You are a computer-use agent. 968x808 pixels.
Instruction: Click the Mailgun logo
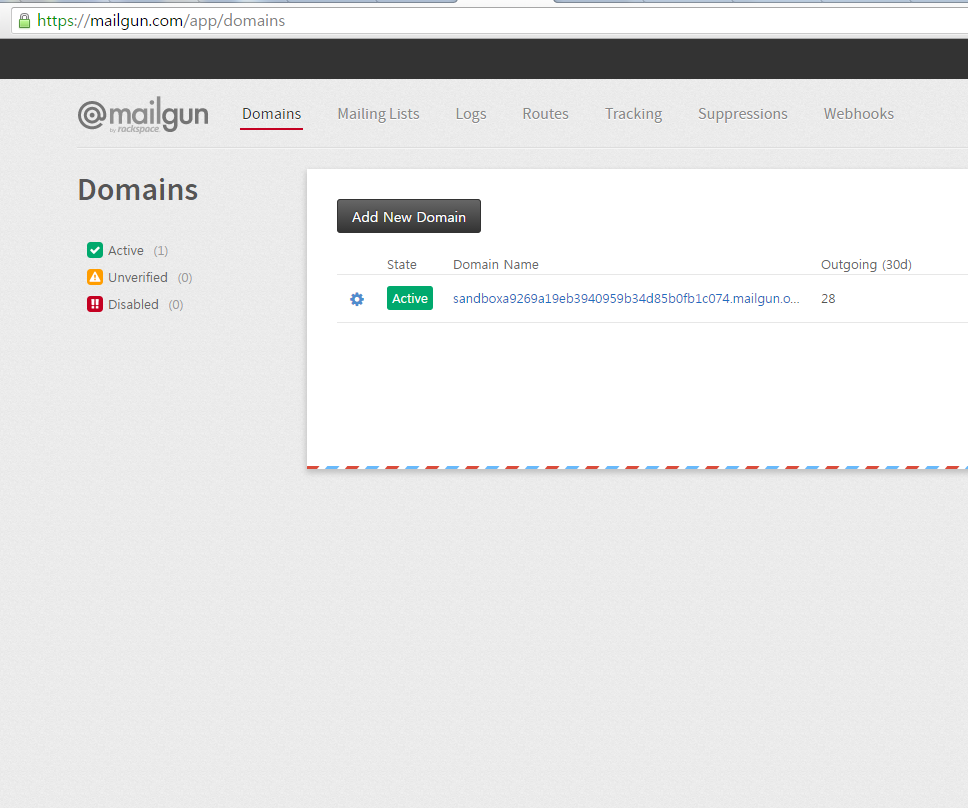[x=143, y=115]
